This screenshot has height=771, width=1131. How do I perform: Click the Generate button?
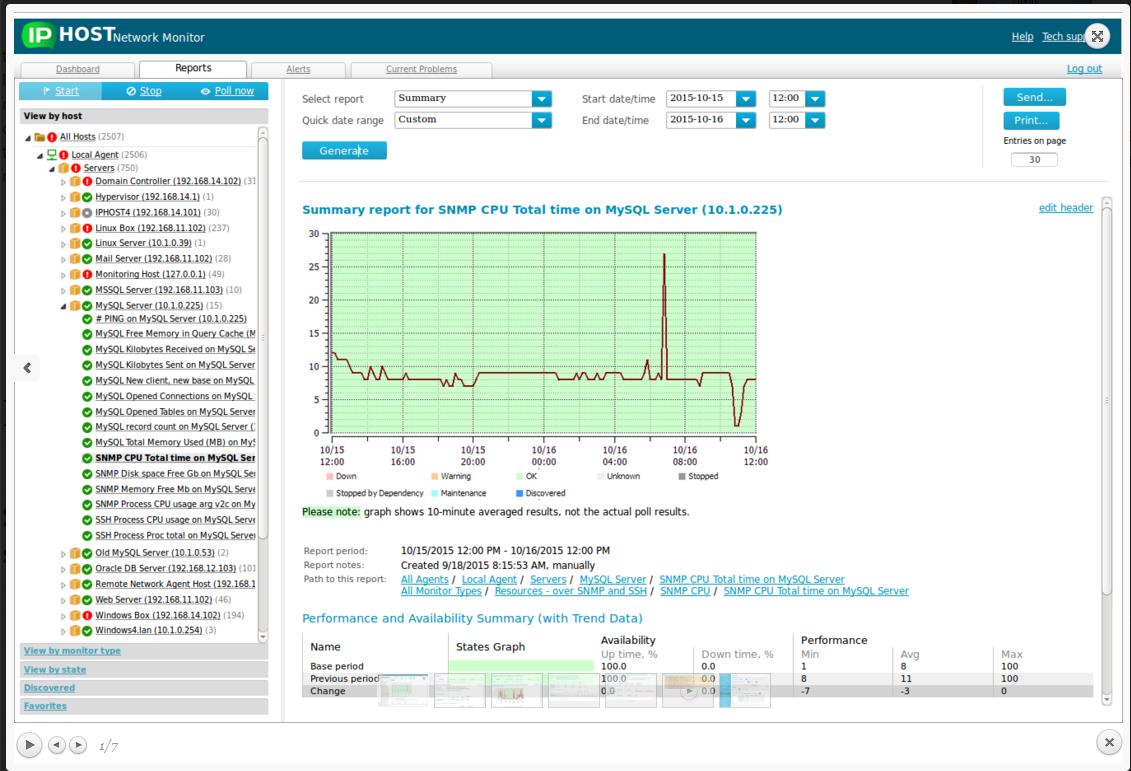(x=344, y=150)
